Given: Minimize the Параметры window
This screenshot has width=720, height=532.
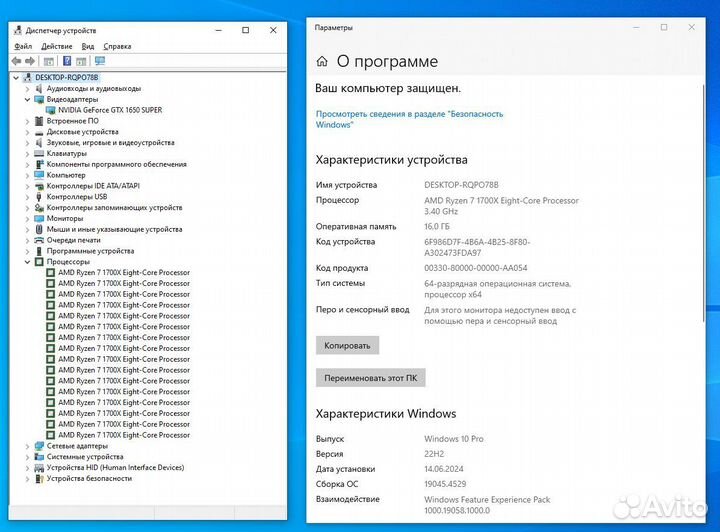Looking at the screenshot, I should pyautogui.click(x=636, y=28).
